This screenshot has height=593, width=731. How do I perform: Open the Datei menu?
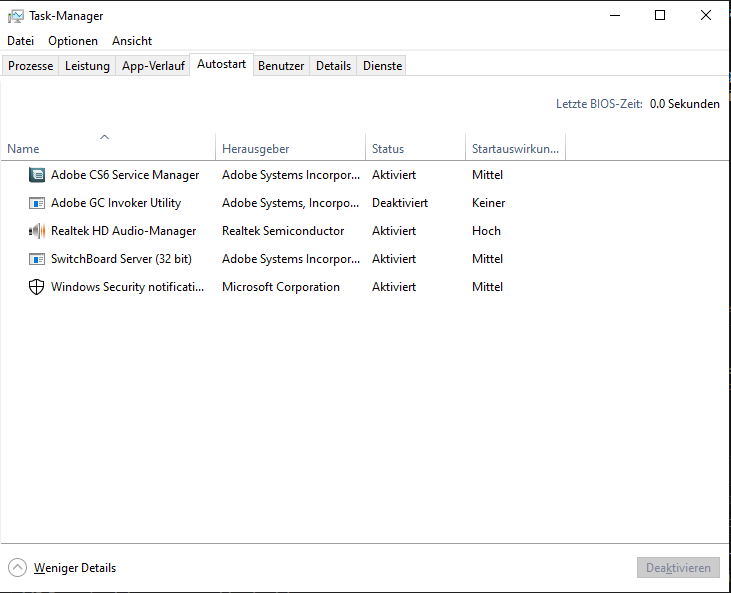click(x=21, y=41)
